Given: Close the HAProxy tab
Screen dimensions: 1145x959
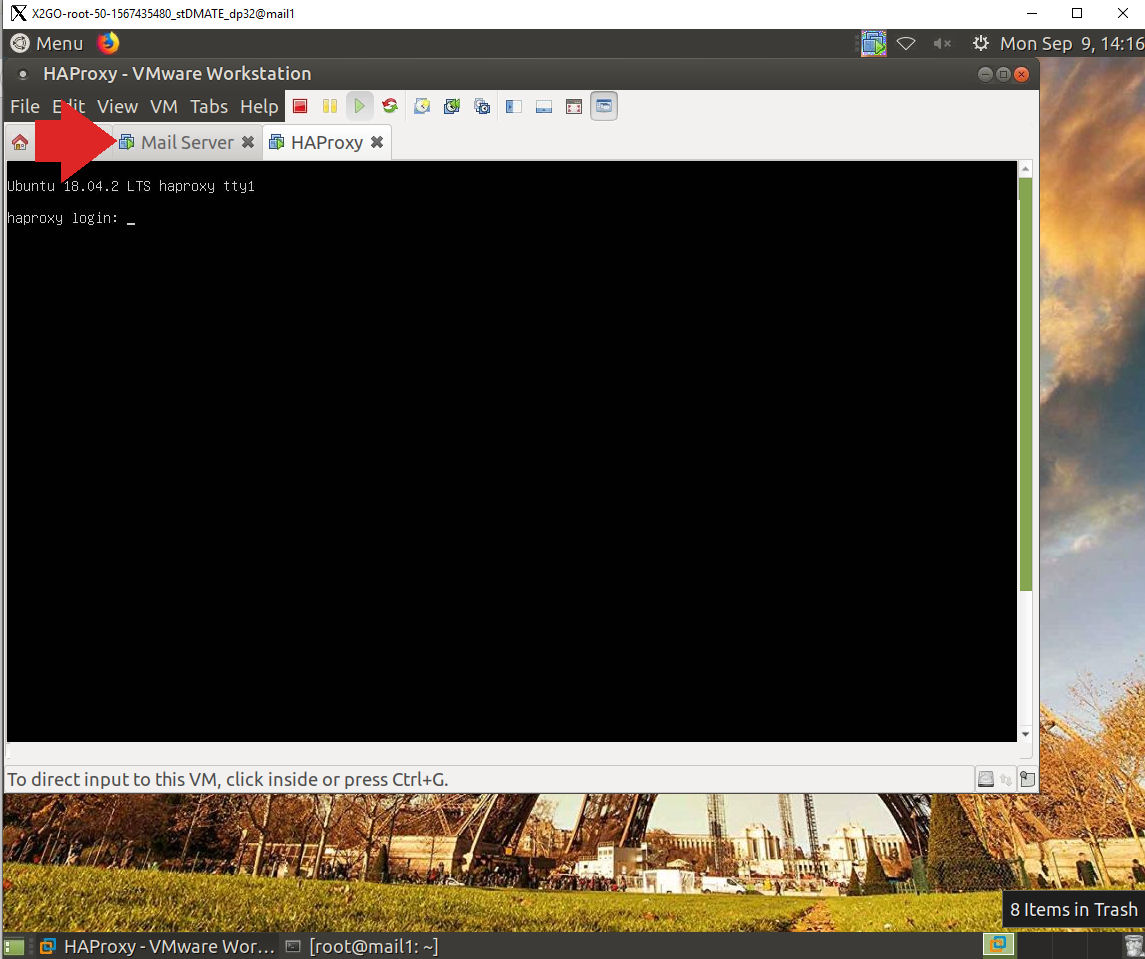Looking at the screenshot, I should point(377,142).
